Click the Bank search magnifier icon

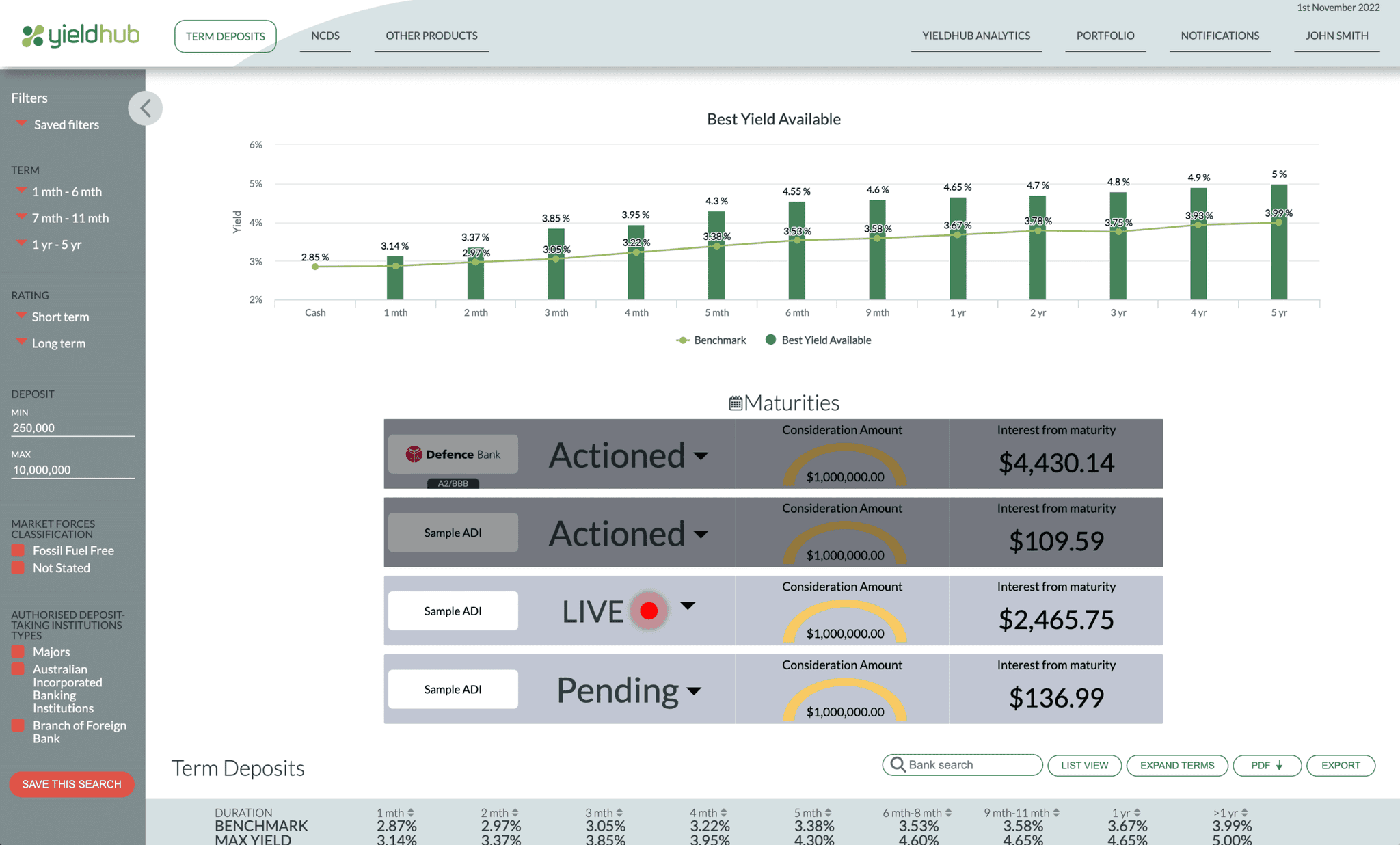tap(898, 764)
